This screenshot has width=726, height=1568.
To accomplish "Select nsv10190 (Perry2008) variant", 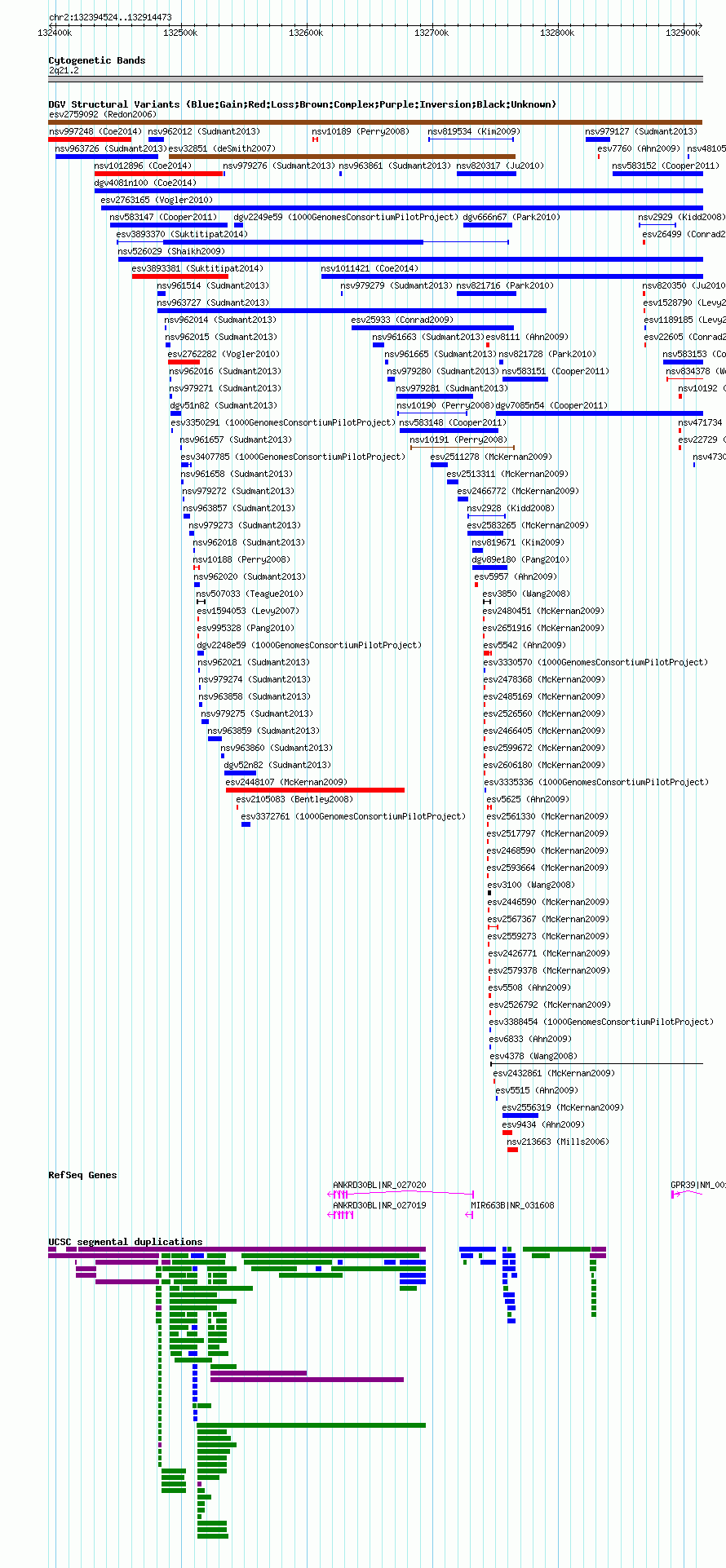I will (x=432, y=413).
